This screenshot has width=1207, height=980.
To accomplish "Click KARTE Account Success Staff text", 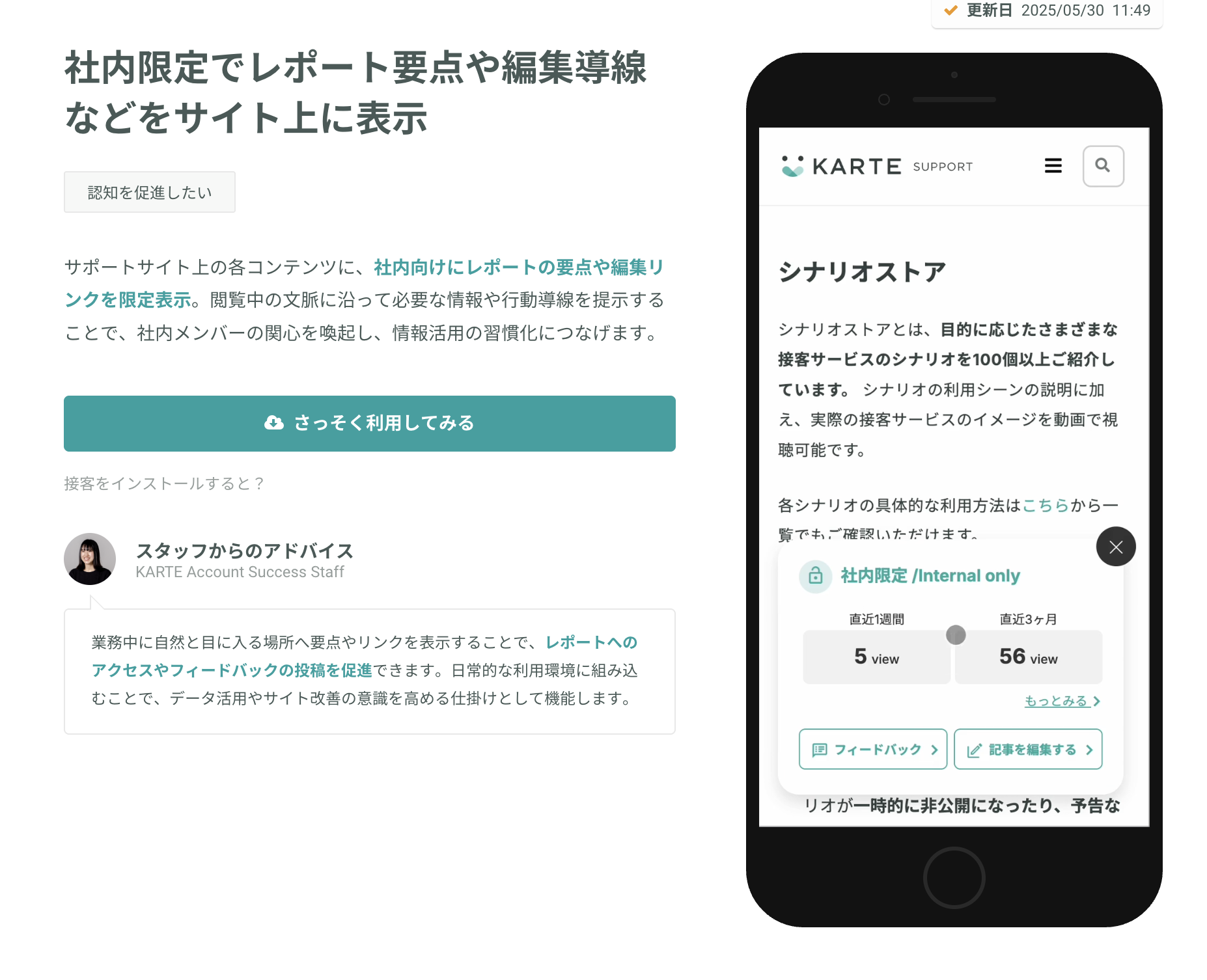I will [240, 572].
